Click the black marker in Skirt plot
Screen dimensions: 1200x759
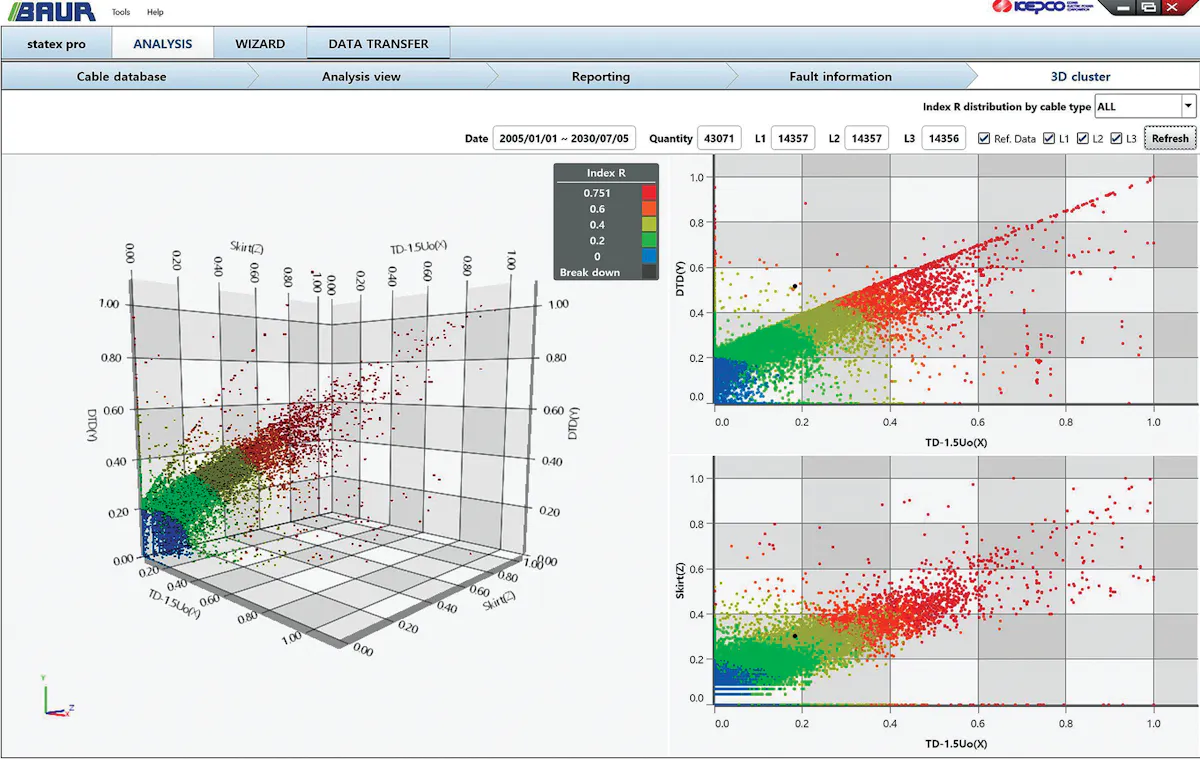coord(795,636)
